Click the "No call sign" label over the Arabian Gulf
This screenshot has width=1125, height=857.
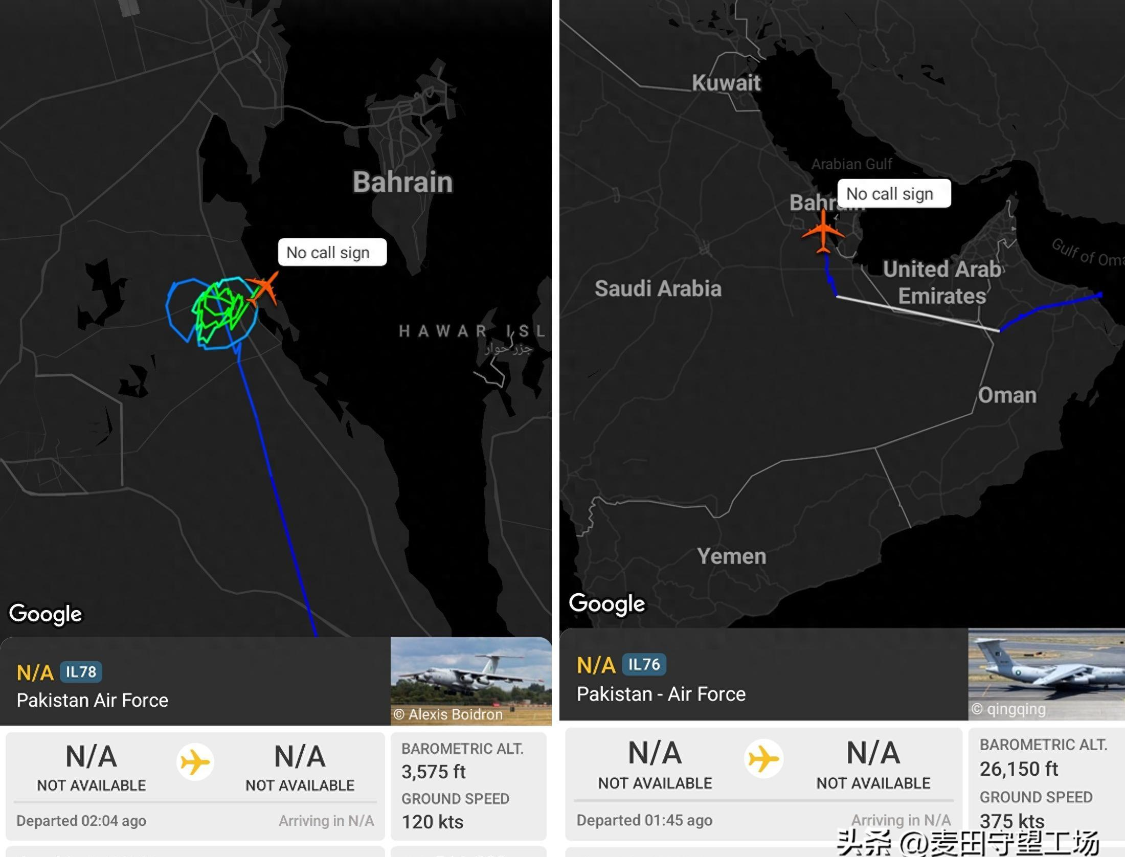click(x=890, y=194)
